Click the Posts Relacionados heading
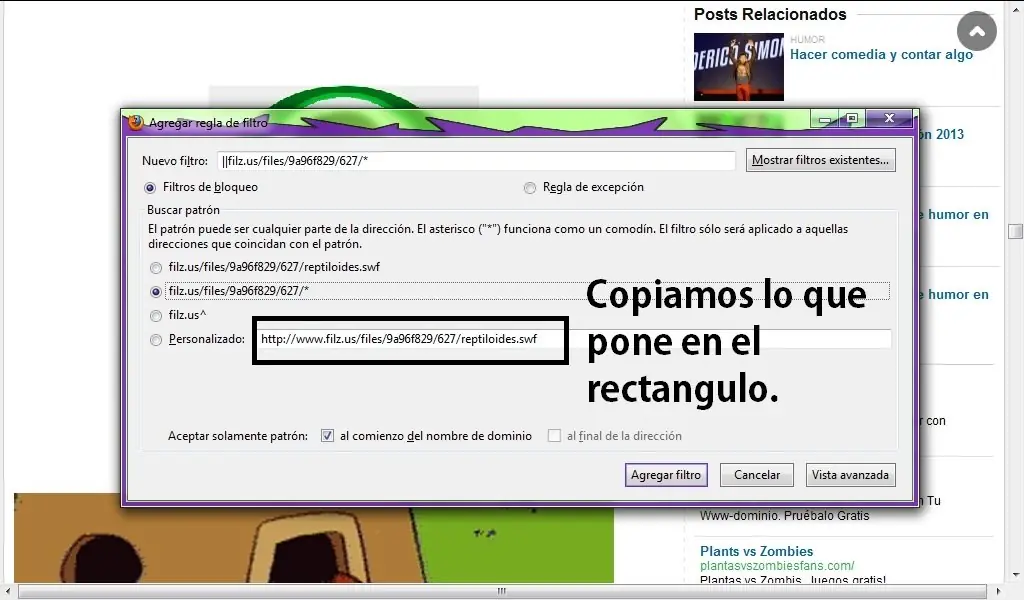The width and height of the screenshot is (1024, 600). (x=770, y=14)
